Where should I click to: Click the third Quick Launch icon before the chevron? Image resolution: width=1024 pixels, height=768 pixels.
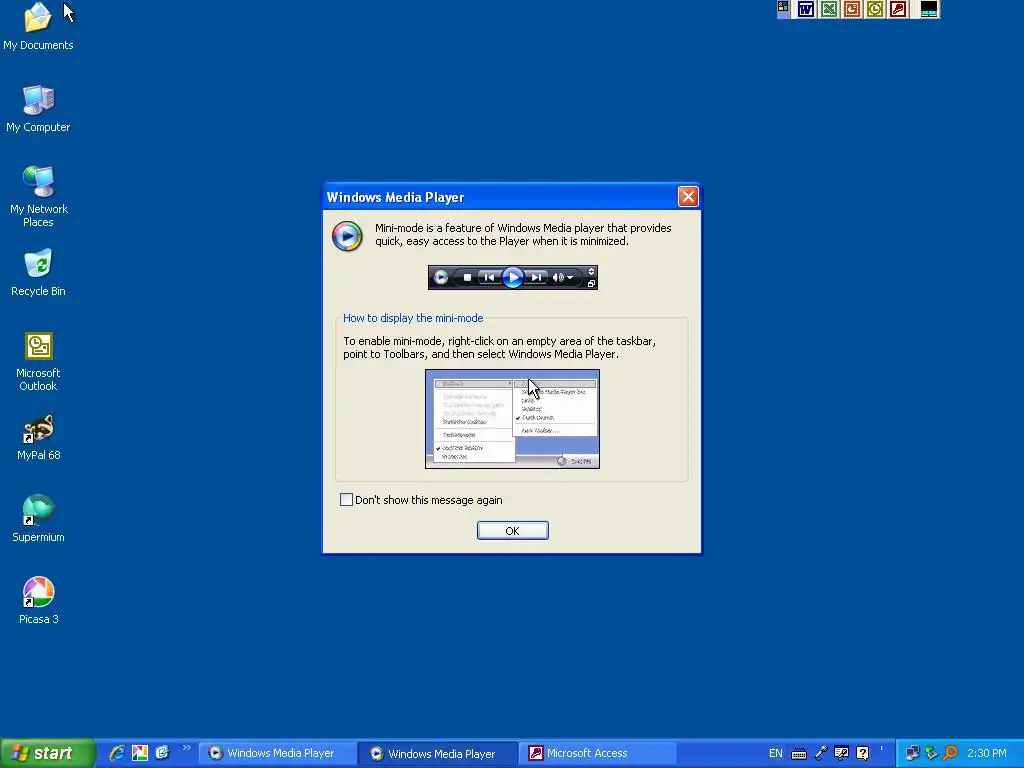(x=162, y=753)
